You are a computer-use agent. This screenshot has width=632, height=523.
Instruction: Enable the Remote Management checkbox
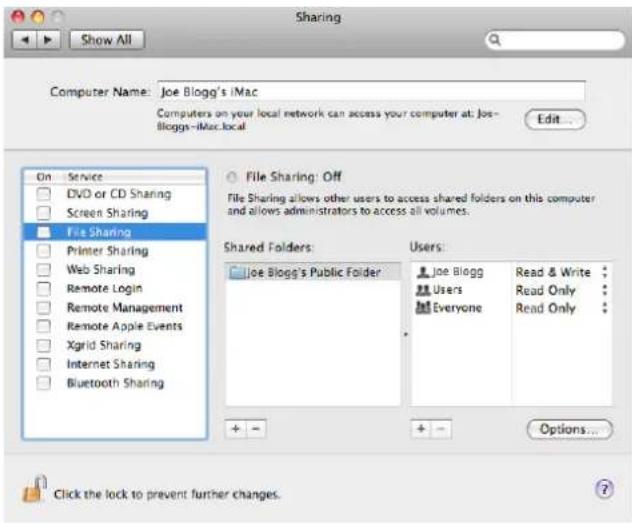(43, 307)
